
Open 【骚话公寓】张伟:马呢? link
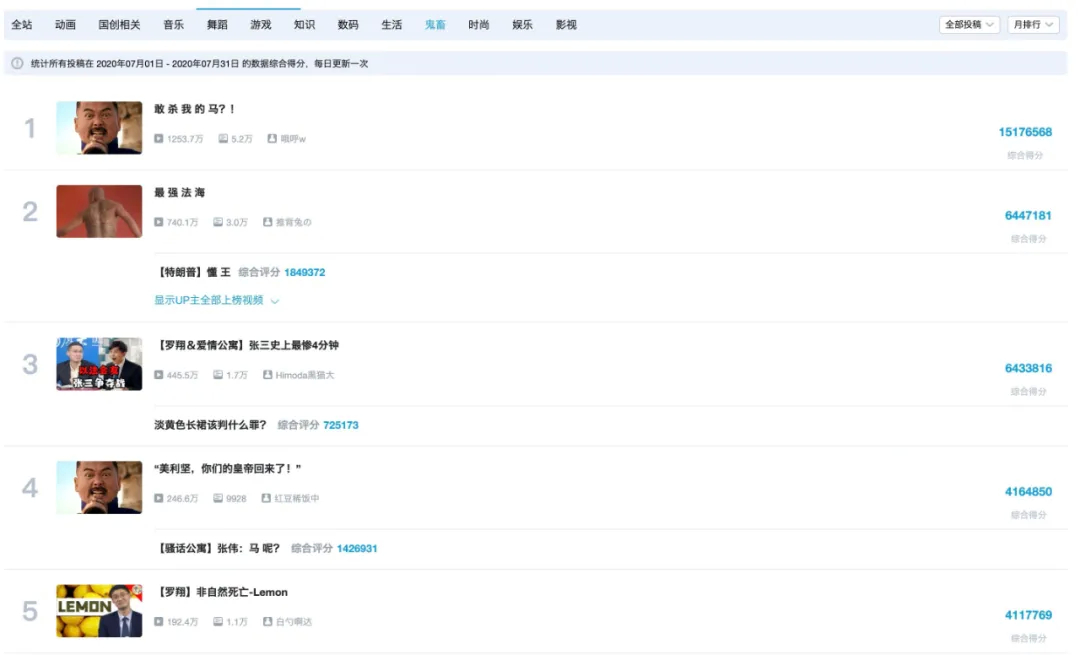(x=218, y=548)
